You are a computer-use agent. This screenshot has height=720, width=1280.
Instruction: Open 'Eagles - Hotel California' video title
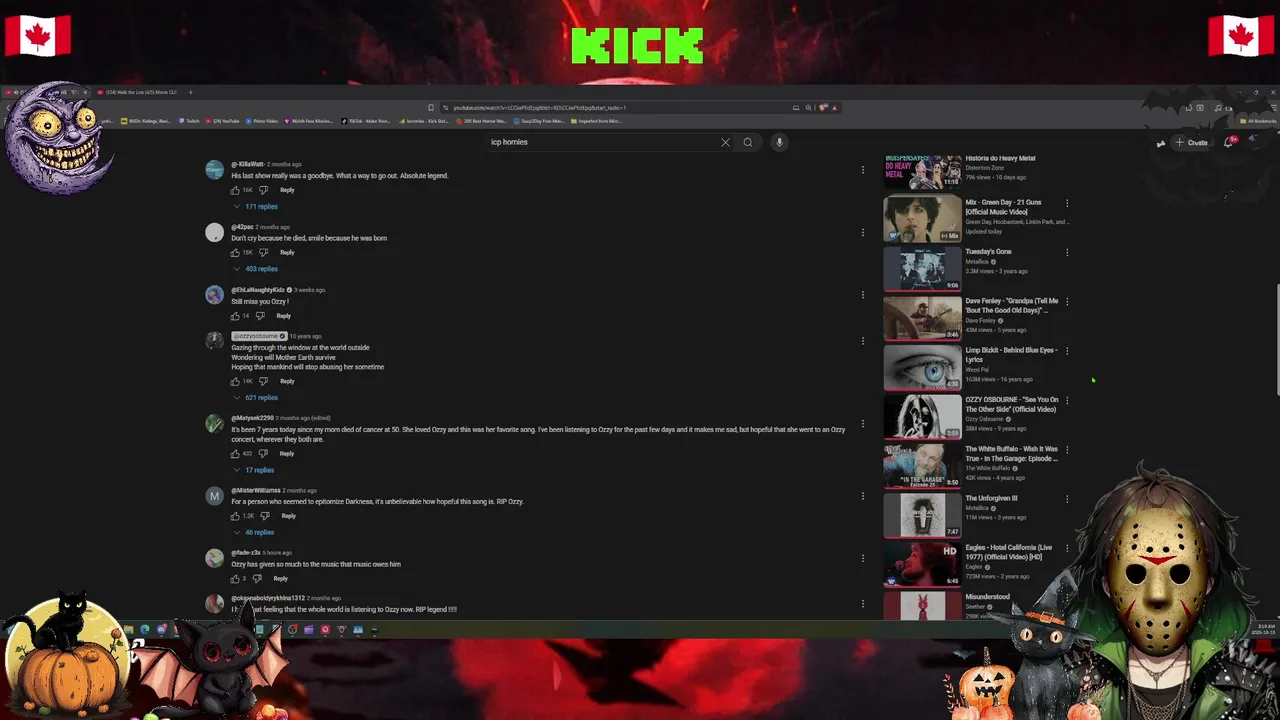(1008, 552)
